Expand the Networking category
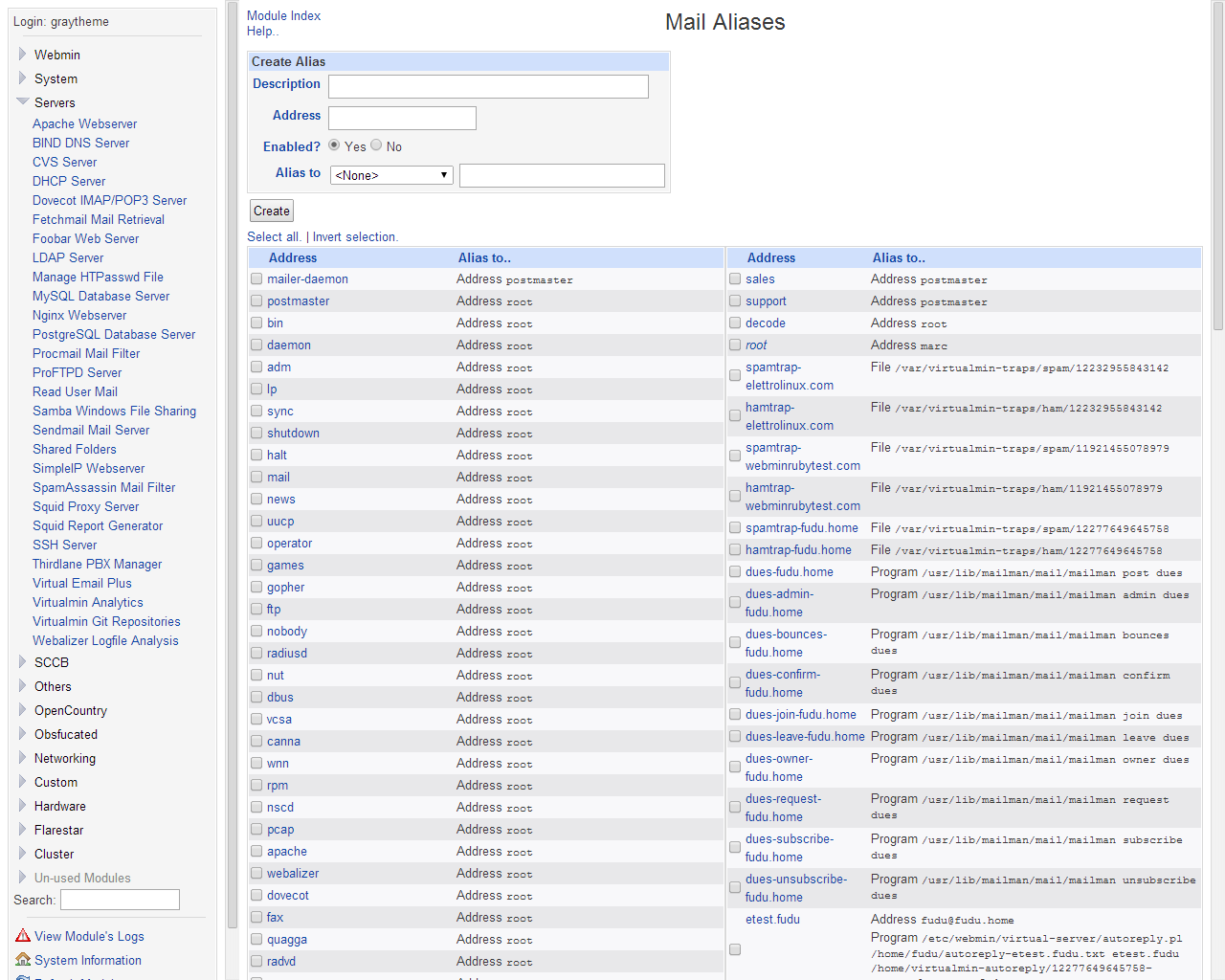The image size is (1225, 980). click(23, 758)
